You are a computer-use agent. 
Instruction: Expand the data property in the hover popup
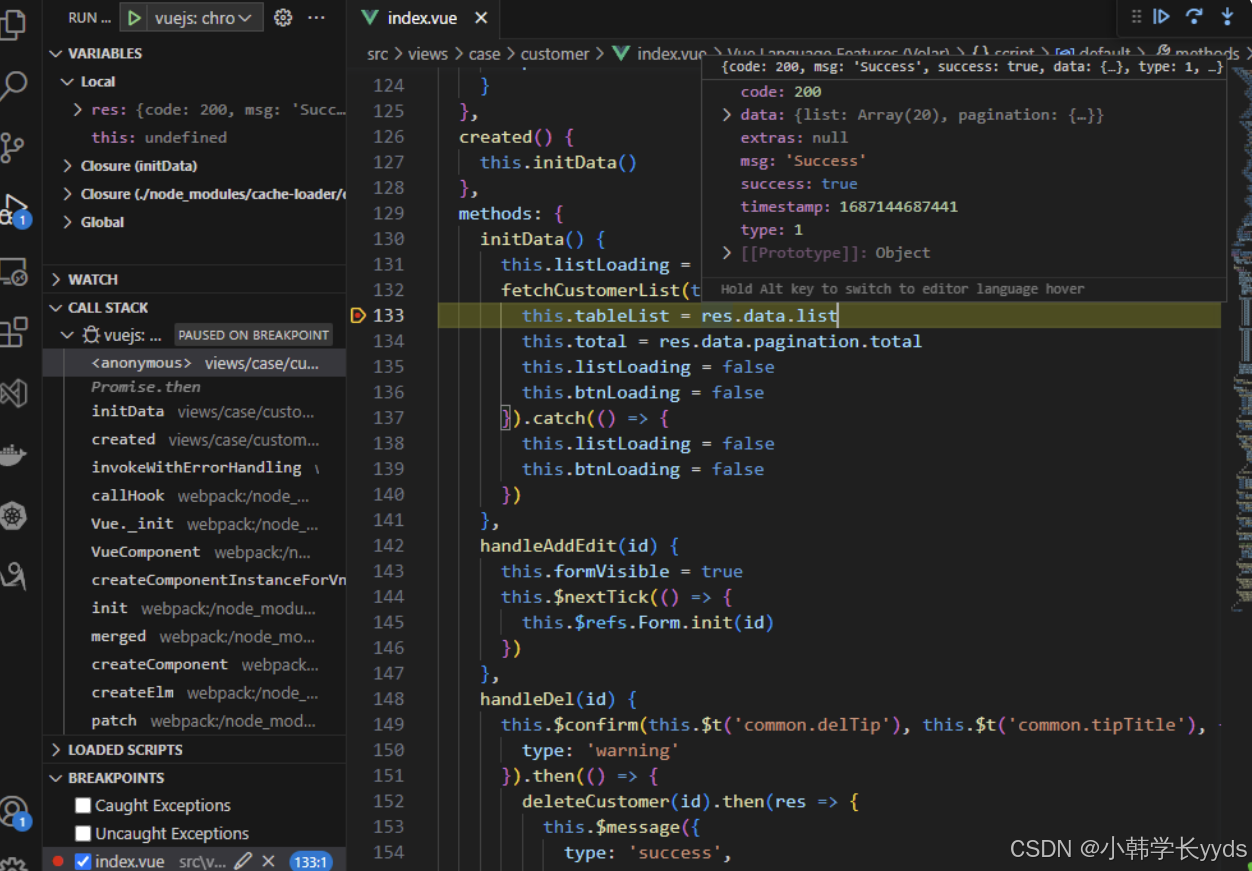(x=726, y=114)
